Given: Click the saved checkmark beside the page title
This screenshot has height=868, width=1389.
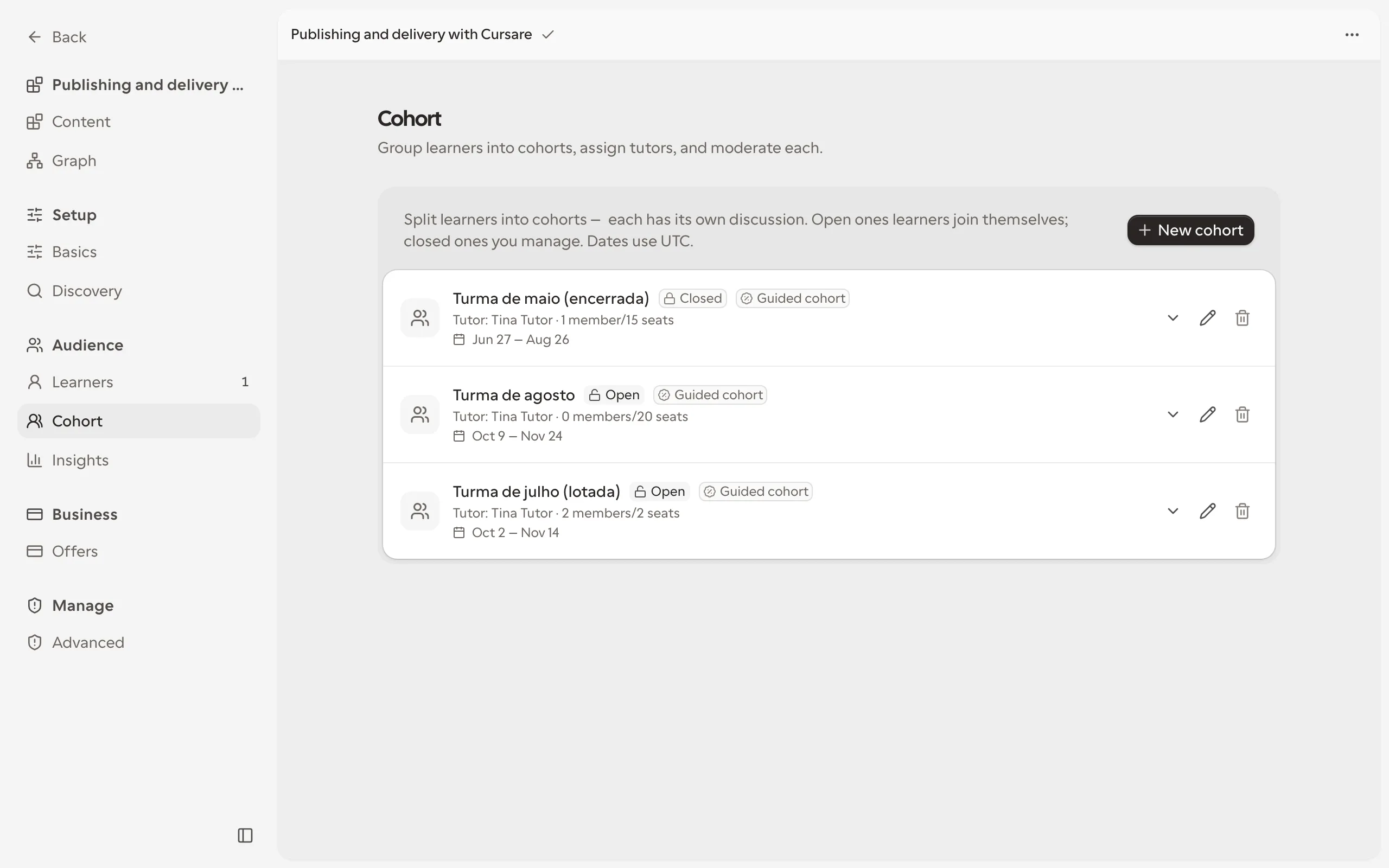Looking at the screenshot, I should (x=548, y=34).
